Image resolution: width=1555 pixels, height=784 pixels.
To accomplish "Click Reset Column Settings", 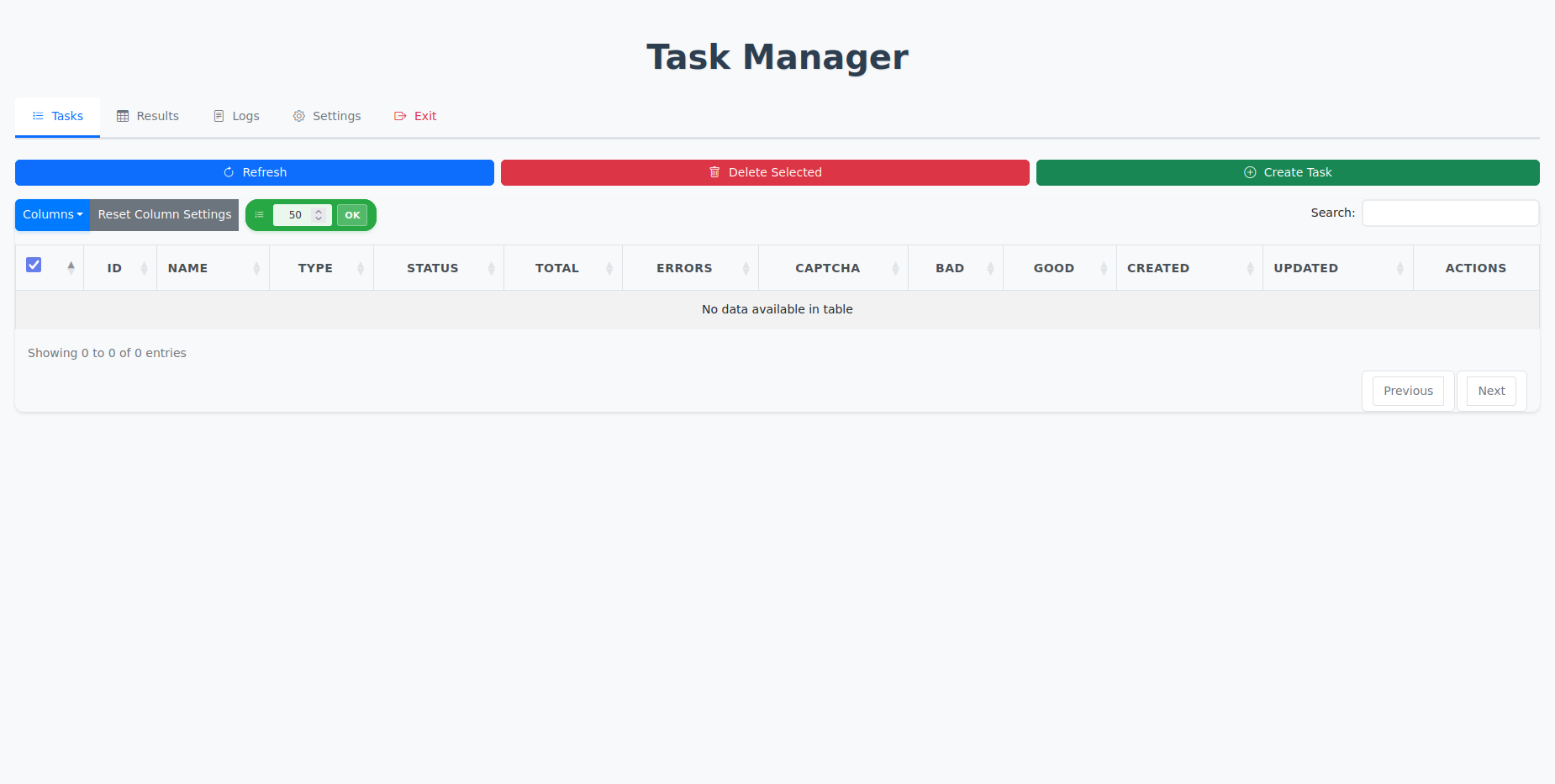I will coord(165,215).
